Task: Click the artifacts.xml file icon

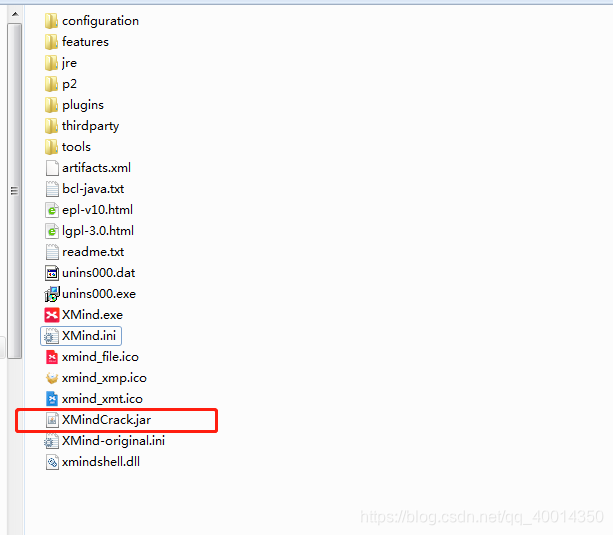Action: (x=52, y=168)
